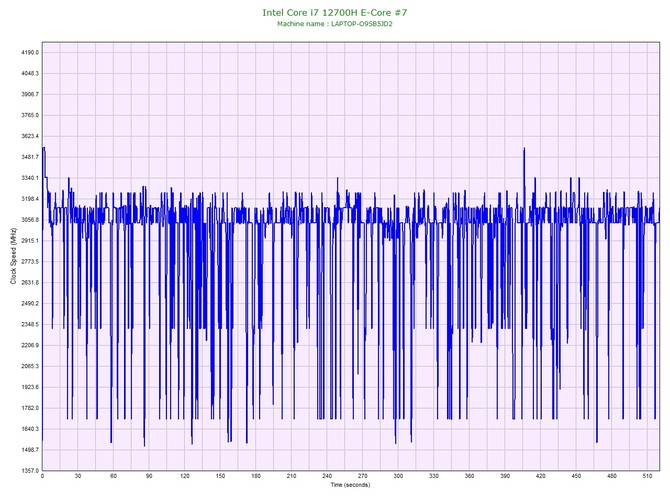The height and width of the screenshot is (502, 670).
Task: Click the 3906.7 y-axis value
Action: [30, 94]
